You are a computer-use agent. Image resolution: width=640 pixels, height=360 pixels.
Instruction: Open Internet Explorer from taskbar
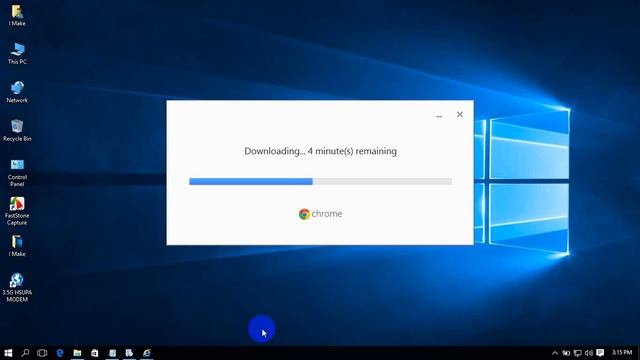coord(147,353)
